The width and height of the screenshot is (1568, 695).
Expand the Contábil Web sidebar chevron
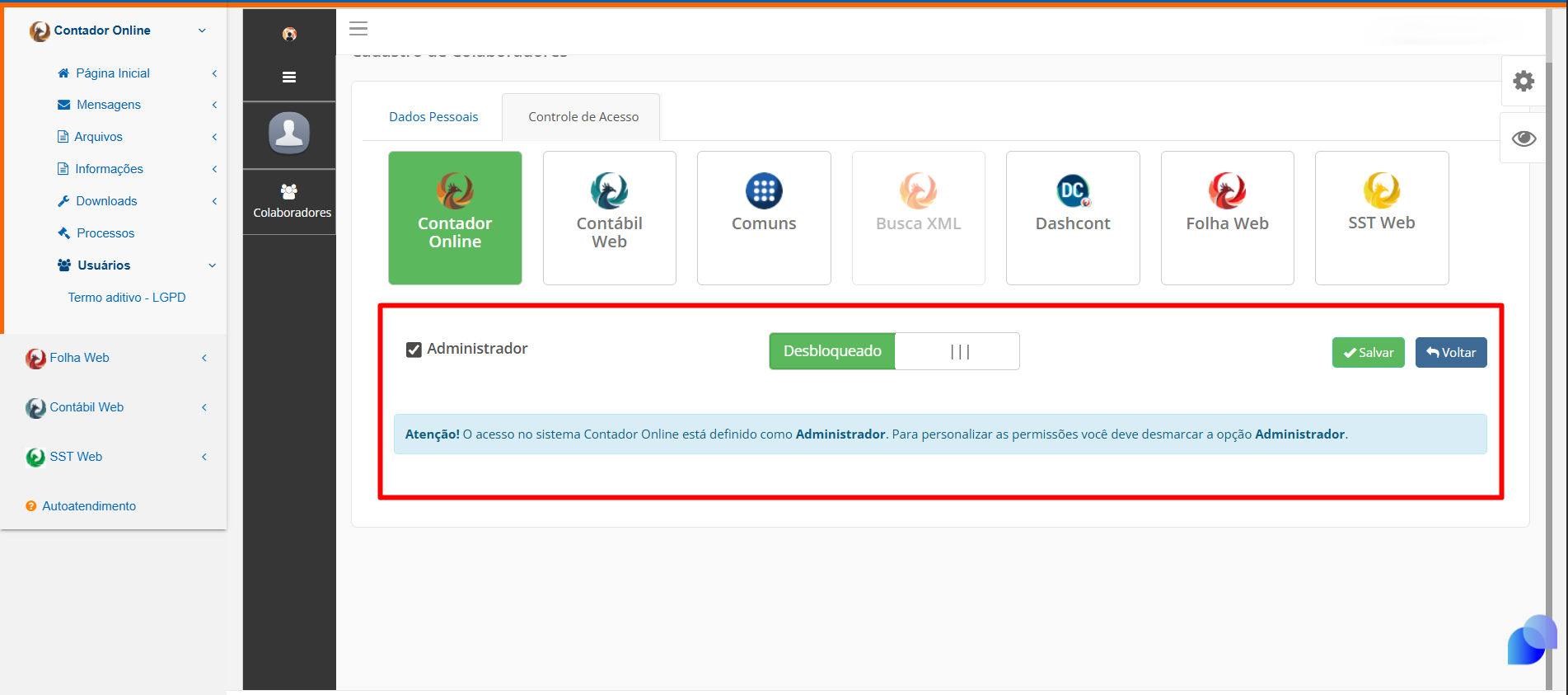tap(204, 407)
